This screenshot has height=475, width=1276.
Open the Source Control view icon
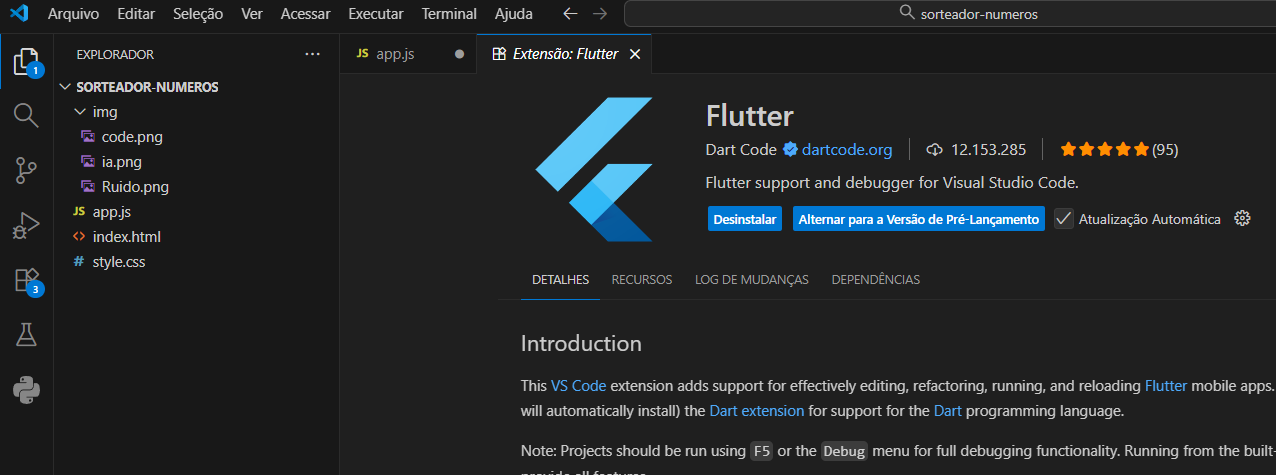26,172
